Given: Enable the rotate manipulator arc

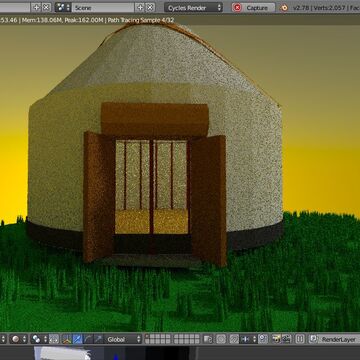Looking at the screenshot, I should point(88,339).
